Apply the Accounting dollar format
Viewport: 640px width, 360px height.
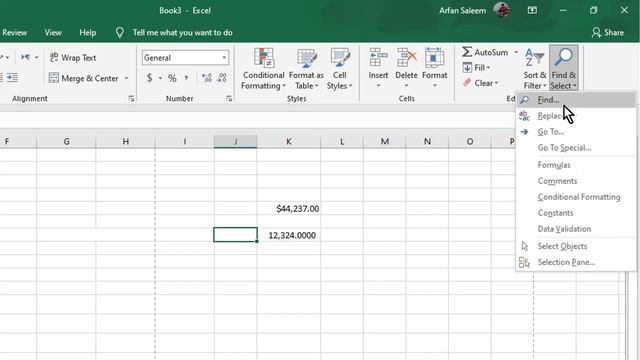(149, 78)
